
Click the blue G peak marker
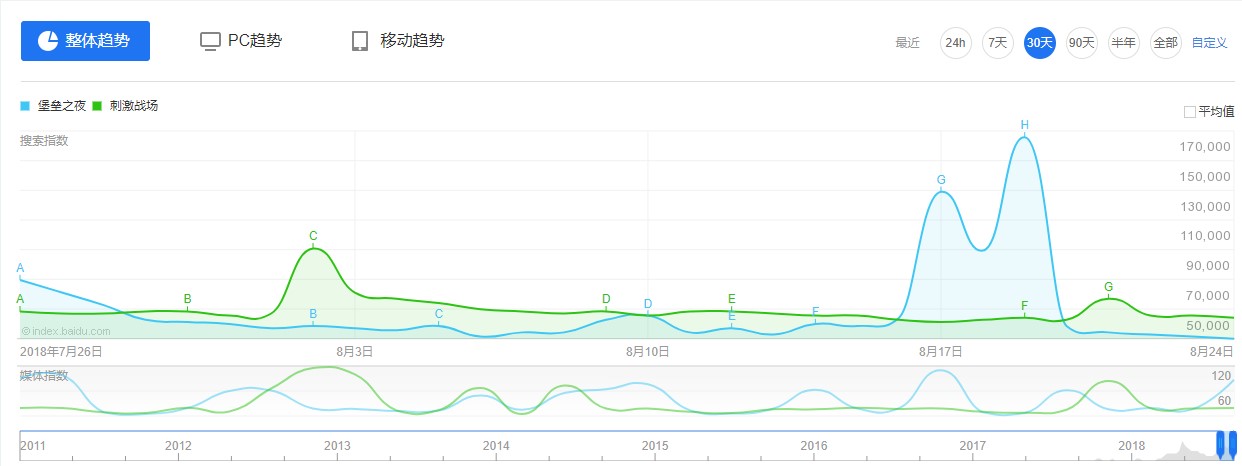coord(941,180)
